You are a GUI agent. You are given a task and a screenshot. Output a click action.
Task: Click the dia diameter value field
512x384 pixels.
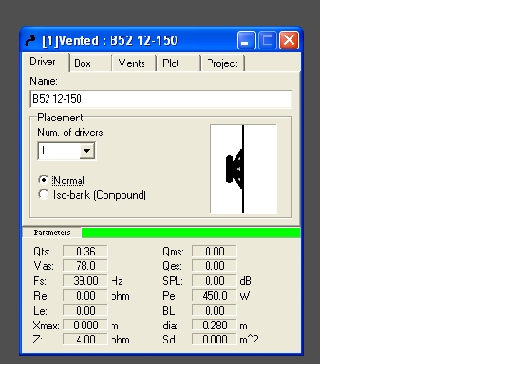[x=214, y=325]
